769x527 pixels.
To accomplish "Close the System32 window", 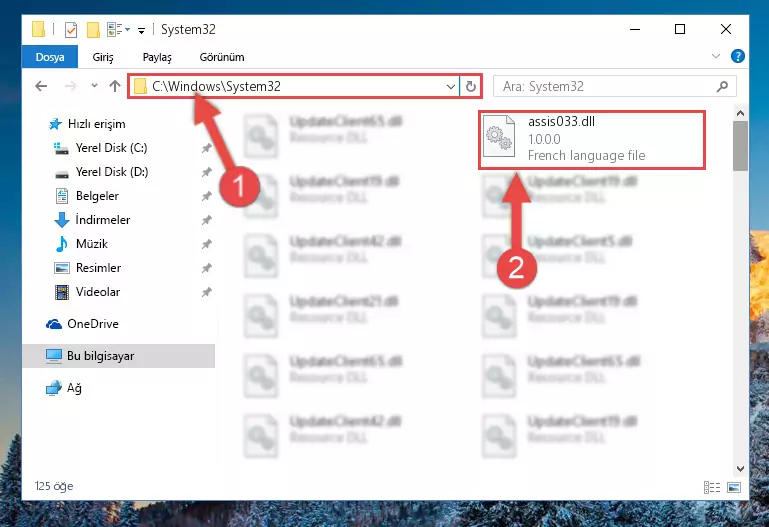I will point(726,29).
